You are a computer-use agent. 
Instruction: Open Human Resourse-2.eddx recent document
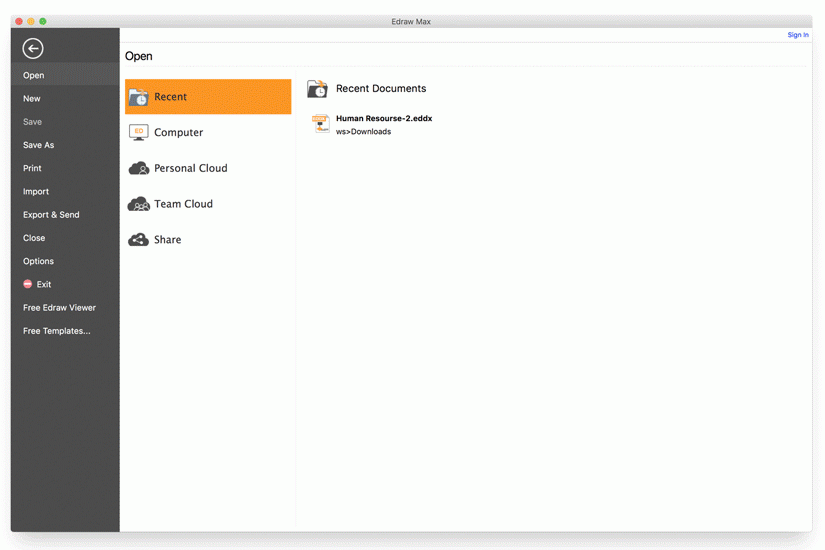coord(384,119)
